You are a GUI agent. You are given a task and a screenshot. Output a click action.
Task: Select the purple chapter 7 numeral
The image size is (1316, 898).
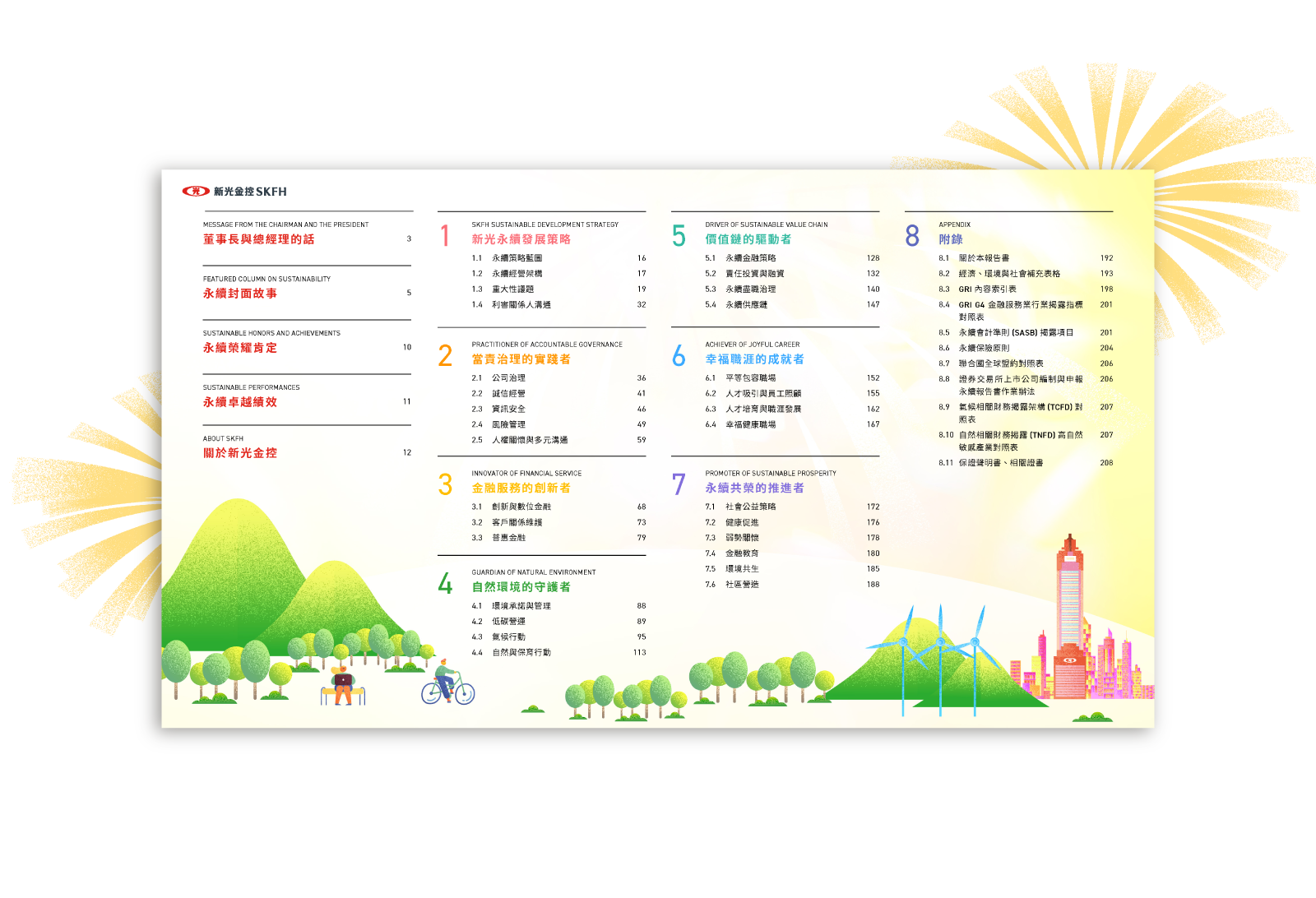coord(679,485)
